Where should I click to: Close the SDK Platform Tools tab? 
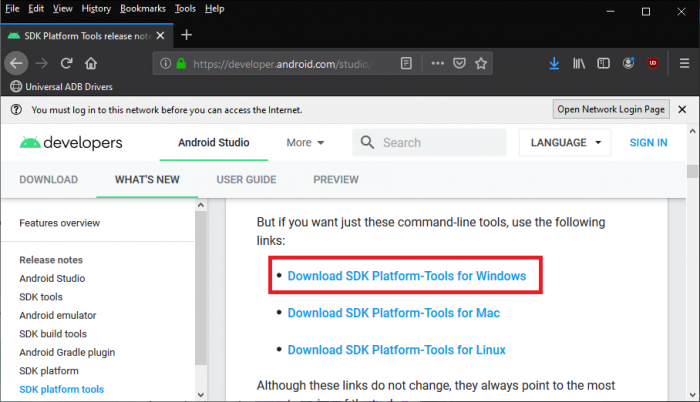[x=161, y=36]
